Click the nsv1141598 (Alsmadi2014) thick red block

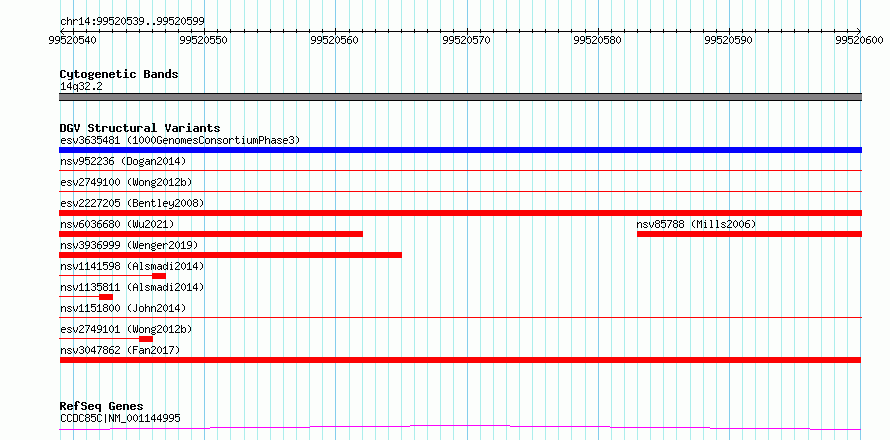(x=159, y=276)
